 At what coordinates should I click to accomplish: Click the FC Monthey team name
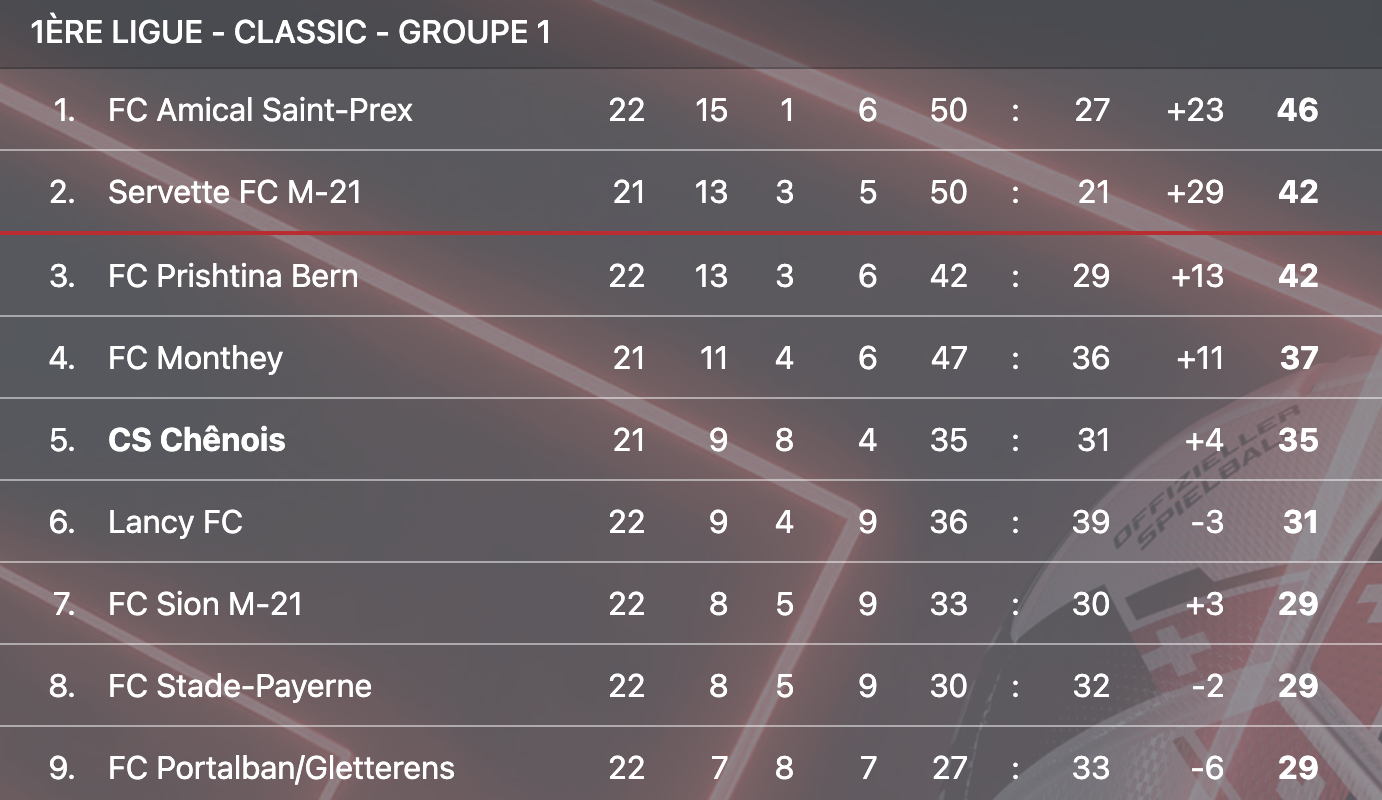pyautogui.click(x=195, y=358)
